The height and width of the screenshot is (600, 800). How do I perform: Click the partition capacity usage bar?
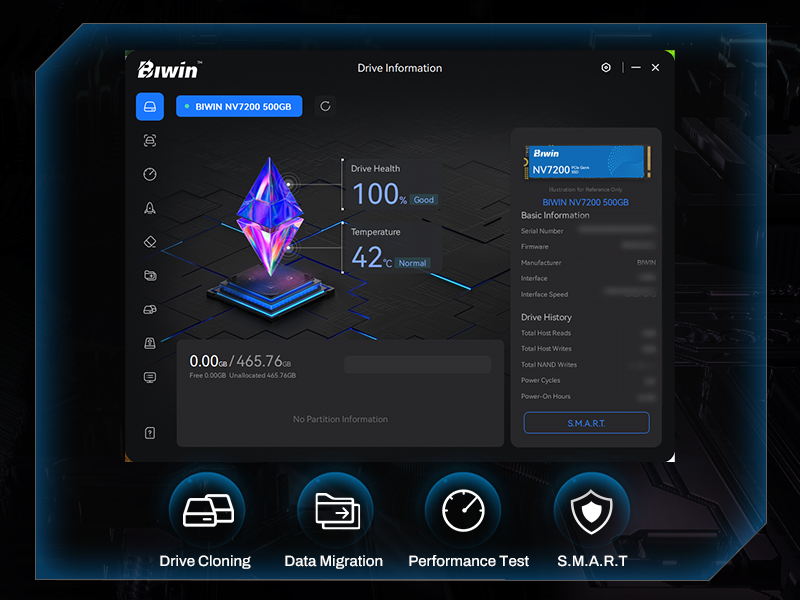(x=417, y=365)
